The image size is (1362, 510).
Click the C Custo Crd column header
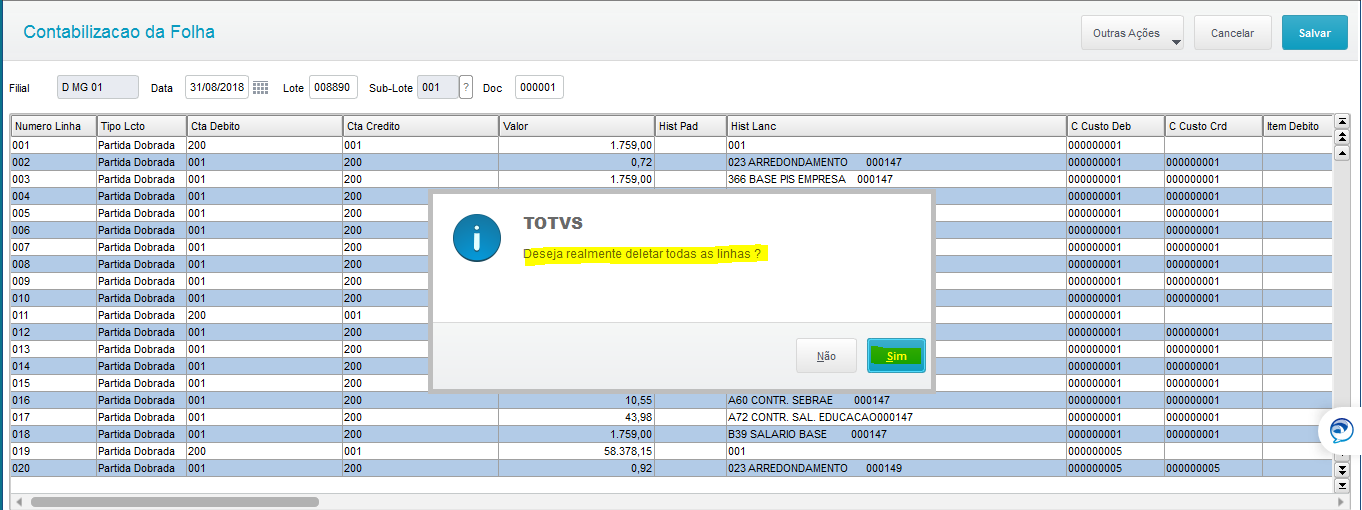point(1213,126)
